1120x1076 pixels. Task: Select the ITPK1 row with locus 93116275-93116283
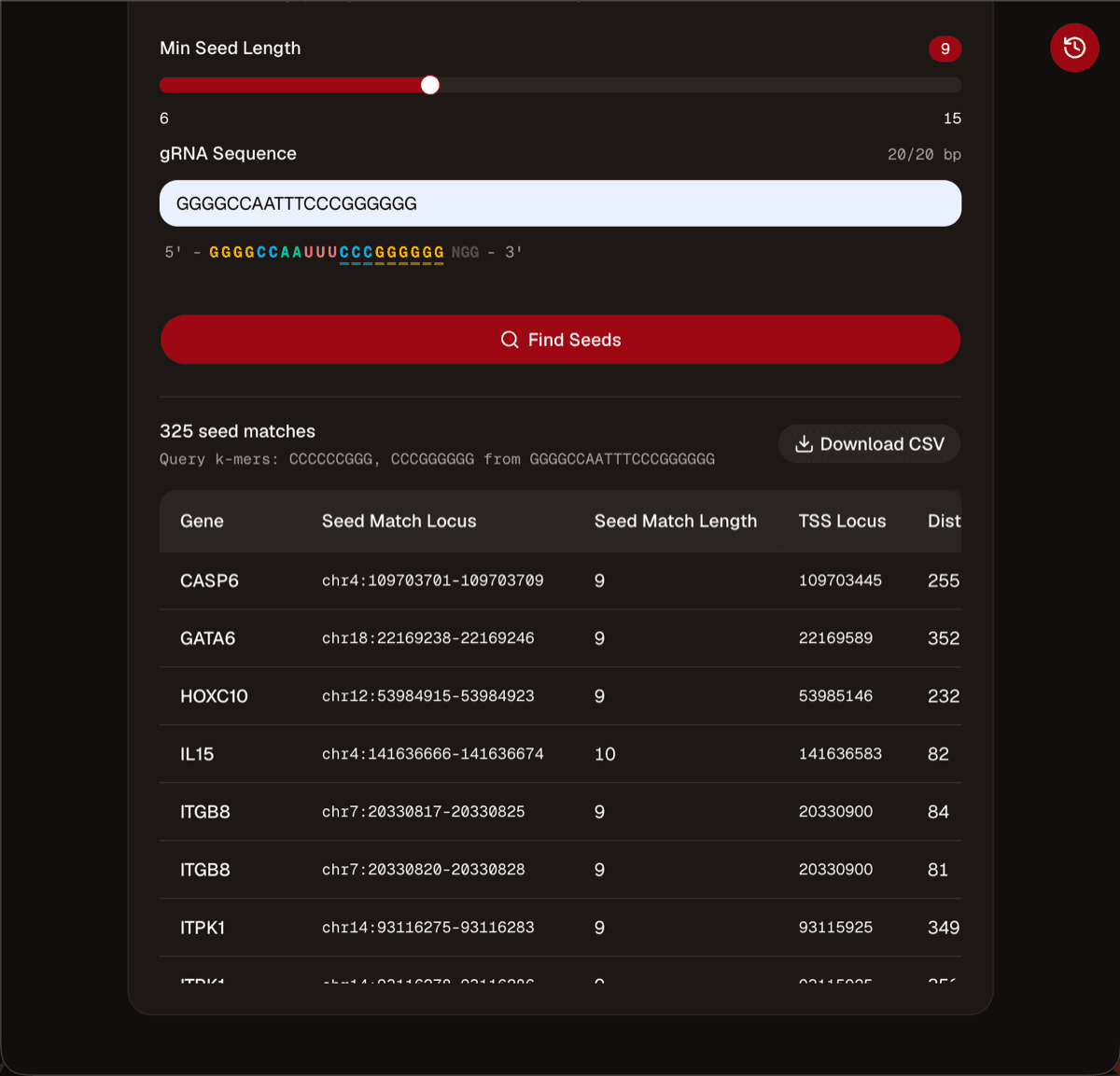point(560,928)
